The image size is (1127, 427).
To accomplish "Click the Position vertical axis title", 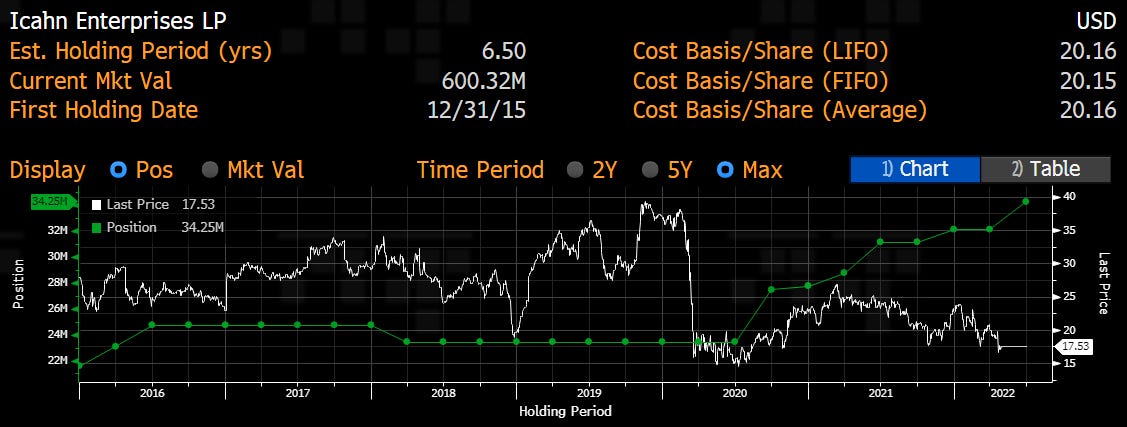I will tap(18, 284).
